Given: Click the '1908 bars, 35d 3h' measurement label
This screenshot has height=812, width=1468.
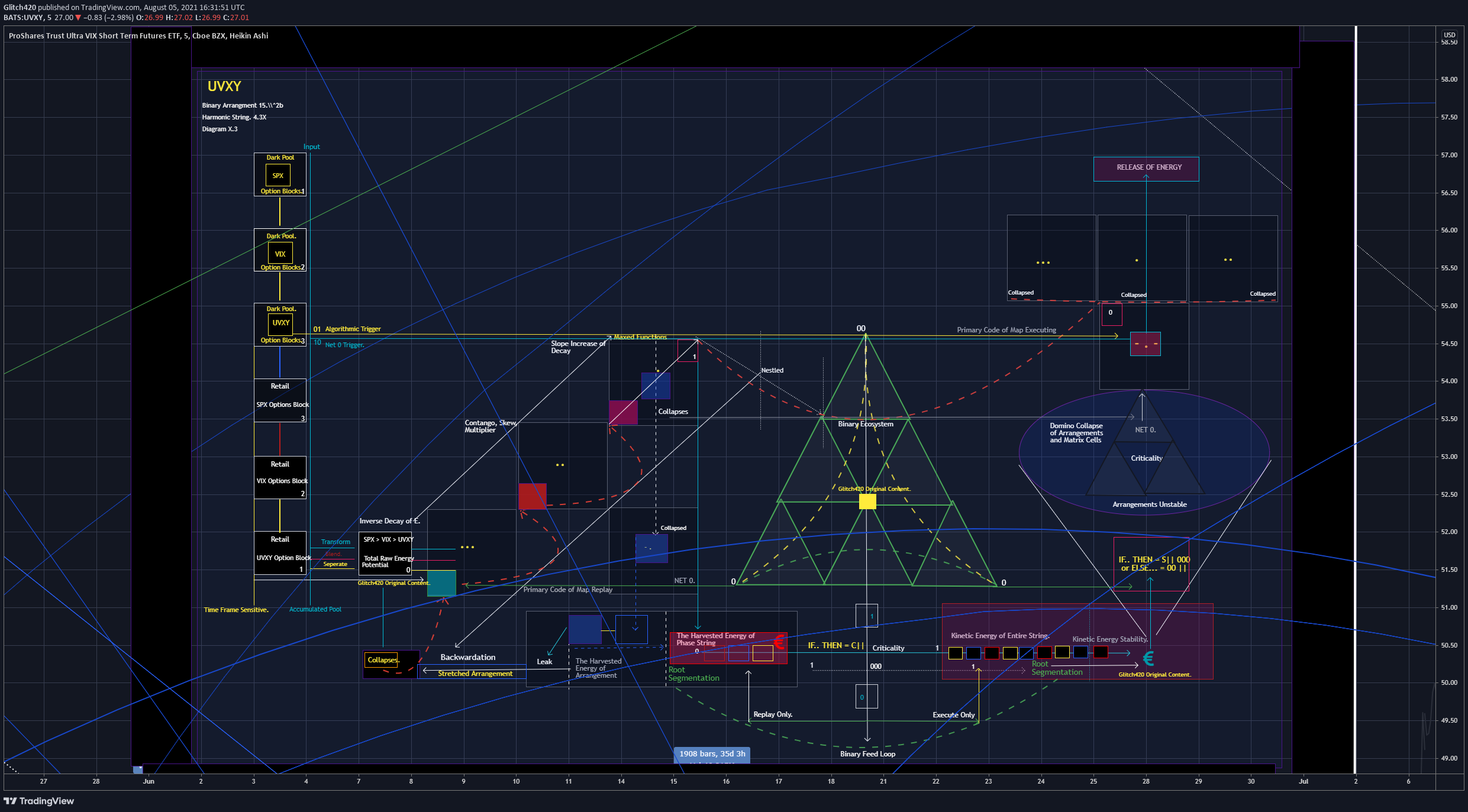Looking at the screenshot, I should (712, 754).
